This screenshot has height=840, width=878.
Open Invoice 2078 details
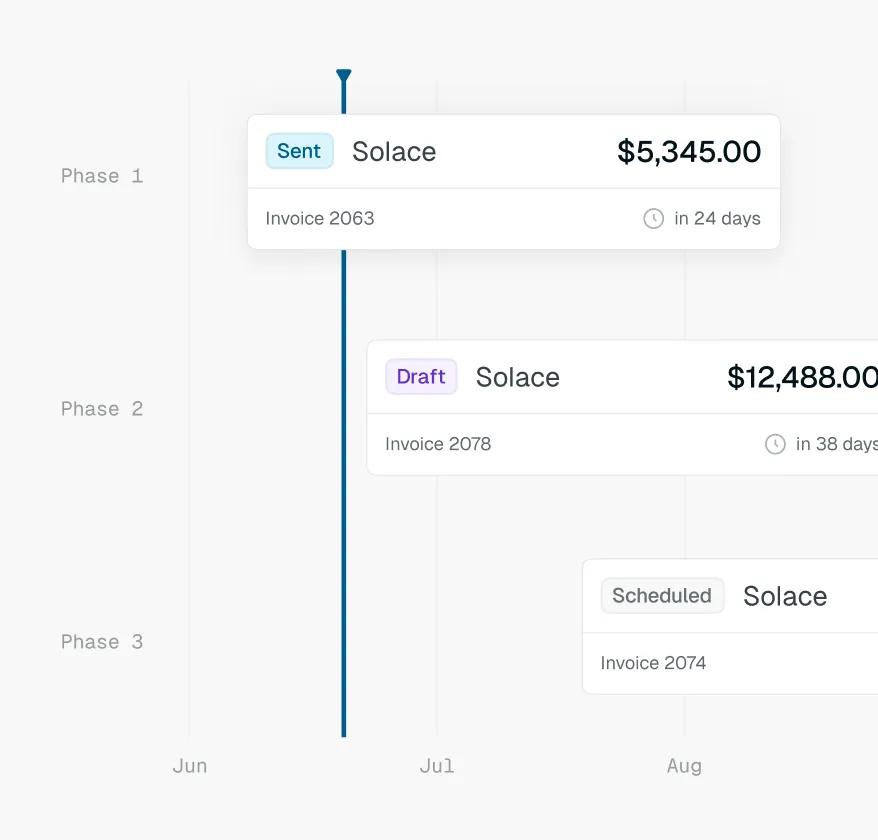click(x=438, y=444)
